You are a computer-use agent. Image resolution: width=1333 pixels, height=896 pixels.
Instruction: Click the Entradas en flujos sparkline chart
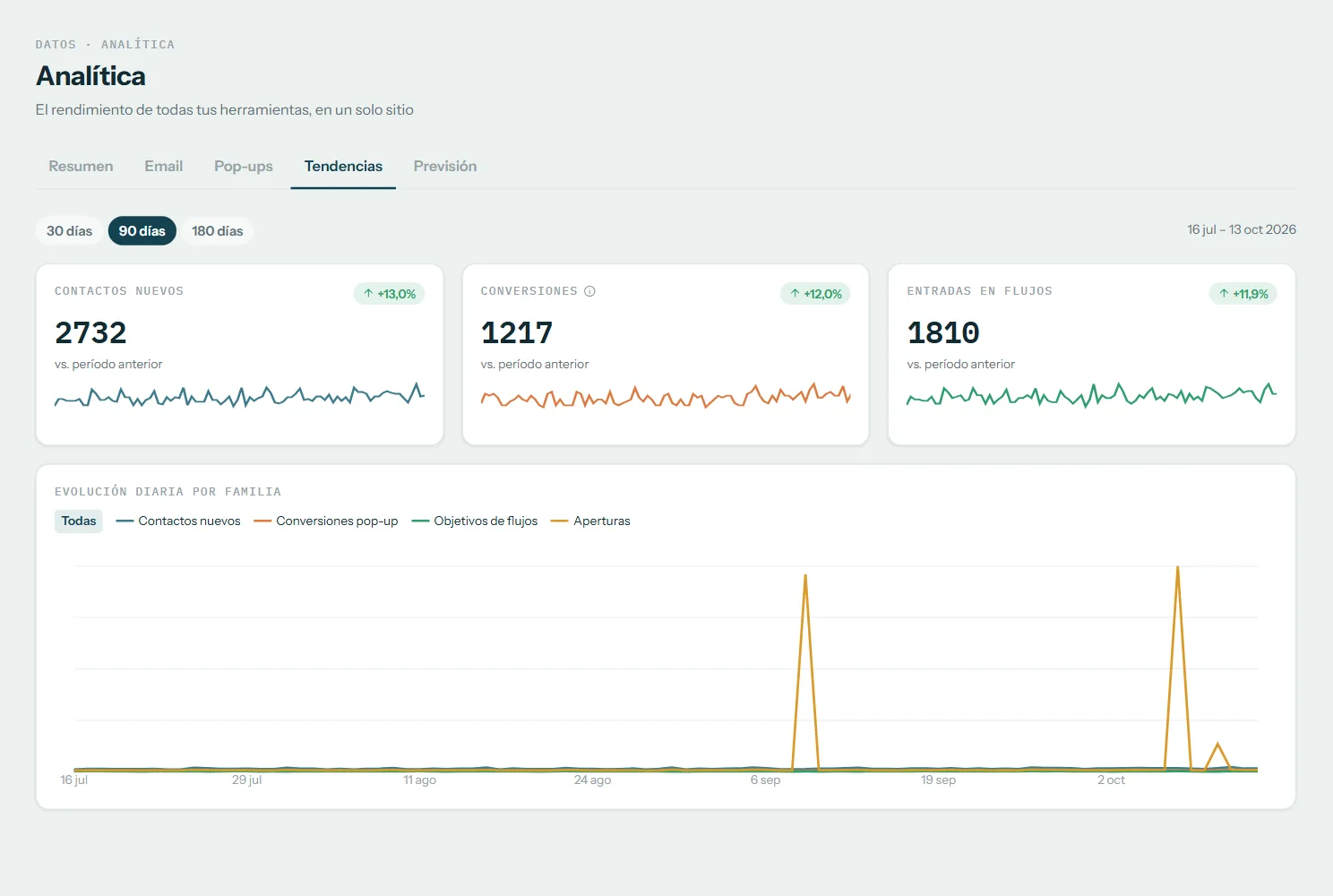click(x=1092, y=395)
